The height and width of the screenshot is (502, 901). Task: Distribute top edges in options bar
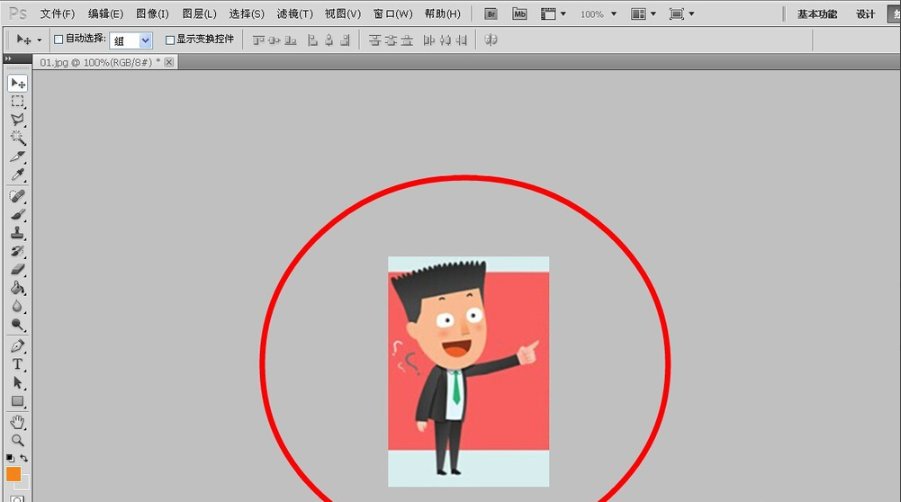coord(375,40)
